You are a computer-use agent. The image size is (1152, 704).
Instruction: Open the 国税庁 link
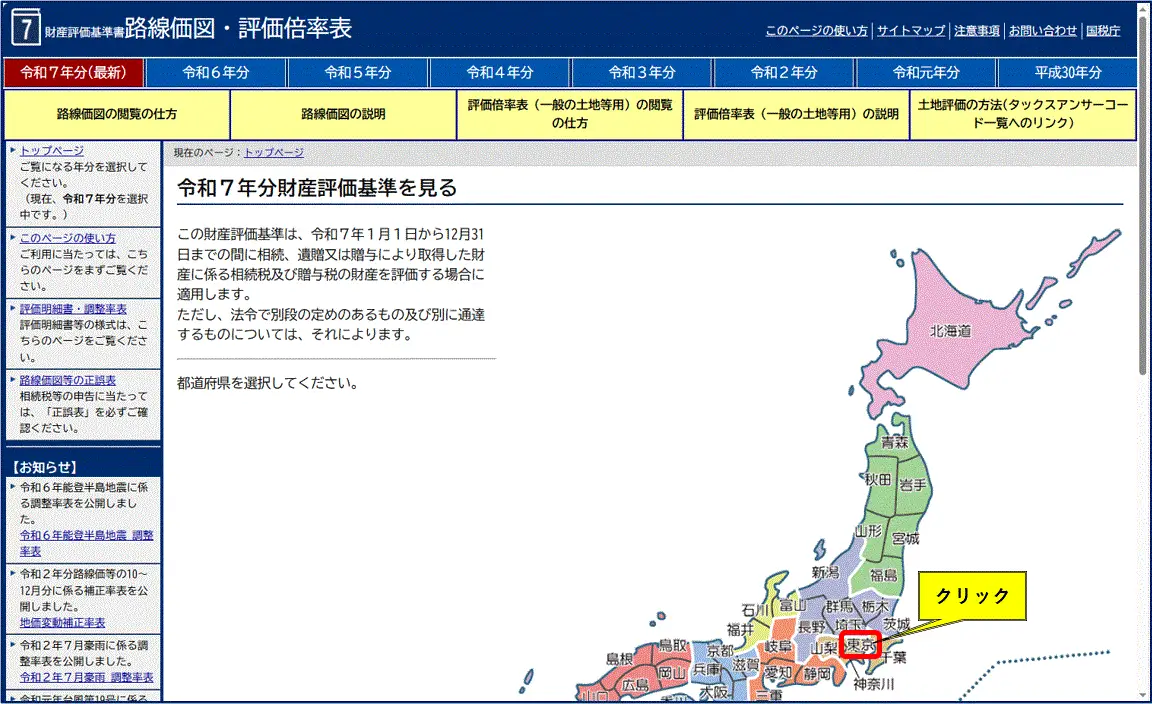pyautogui.click(x=1104, y=30)
